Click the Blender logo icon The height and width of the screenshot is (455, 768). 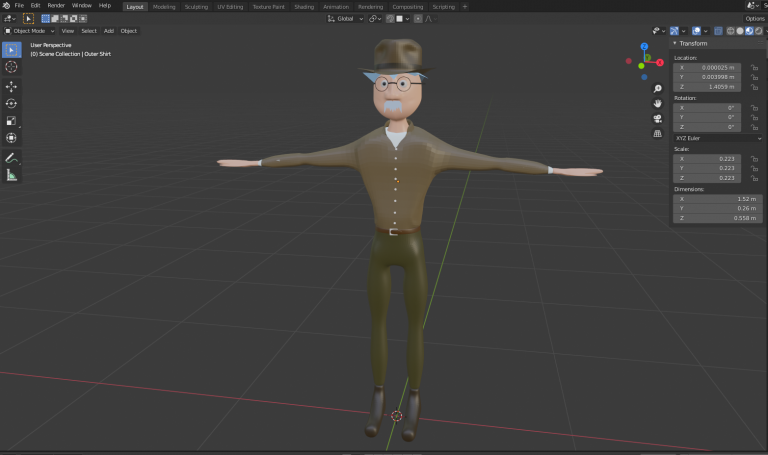(x=6, y=5)
